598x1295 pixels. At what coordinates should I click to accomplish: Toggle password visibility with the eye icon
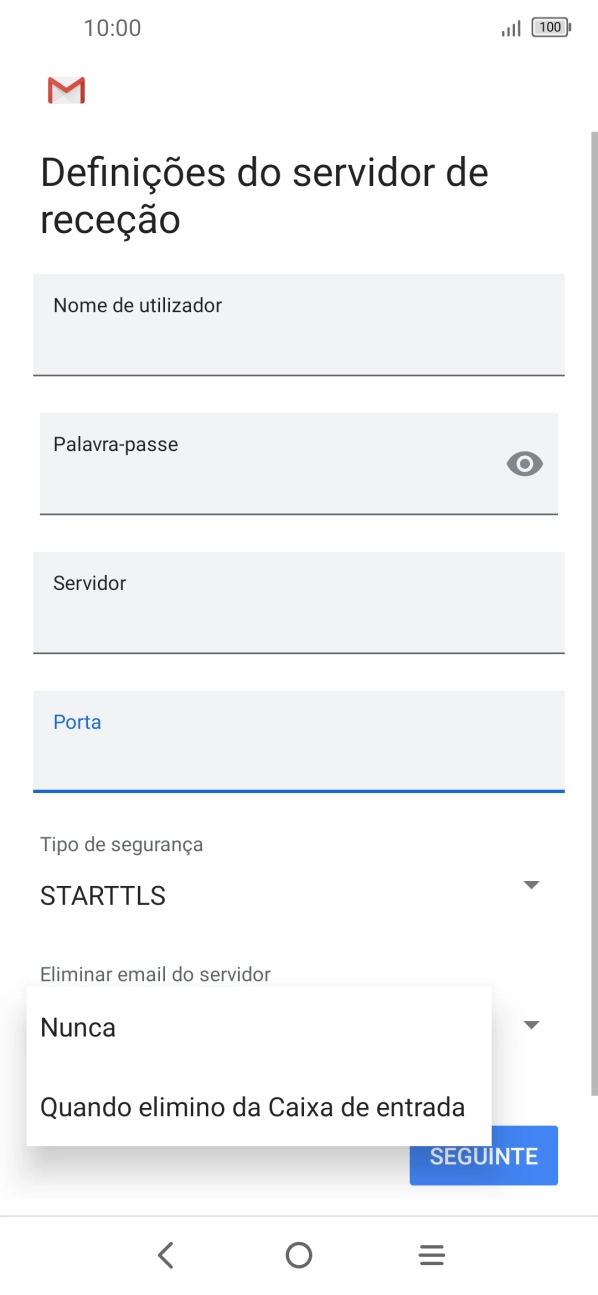pyautogui.click(x=524, y=463)
